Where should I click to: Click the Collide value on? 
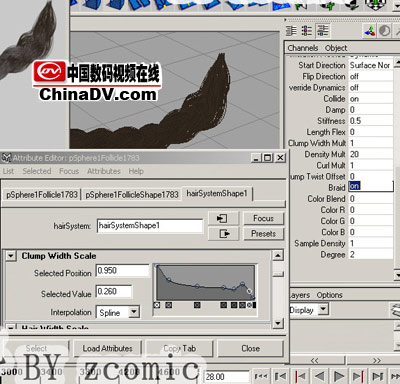point(371,99)
